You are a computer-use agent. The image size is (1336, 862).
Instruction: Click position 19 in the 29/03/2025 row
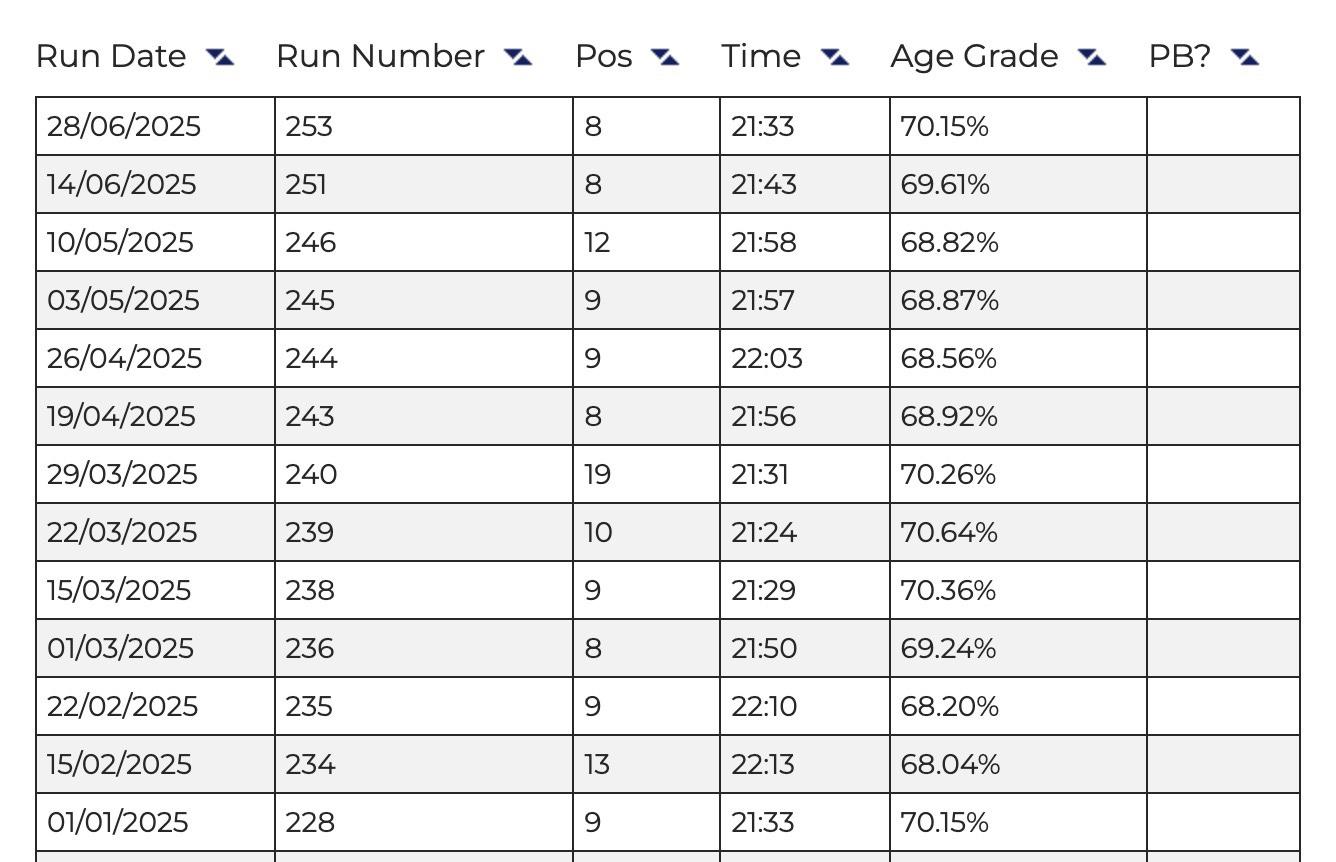click(x=647, y=475)
